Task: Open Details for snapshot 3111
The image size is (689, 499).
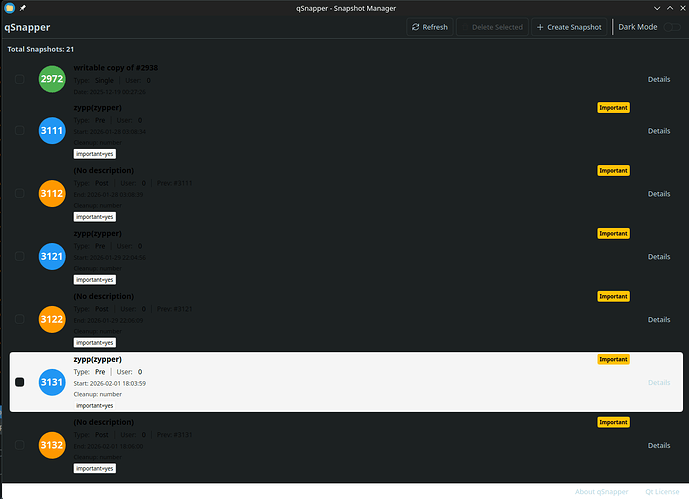Action: (658, 131)
